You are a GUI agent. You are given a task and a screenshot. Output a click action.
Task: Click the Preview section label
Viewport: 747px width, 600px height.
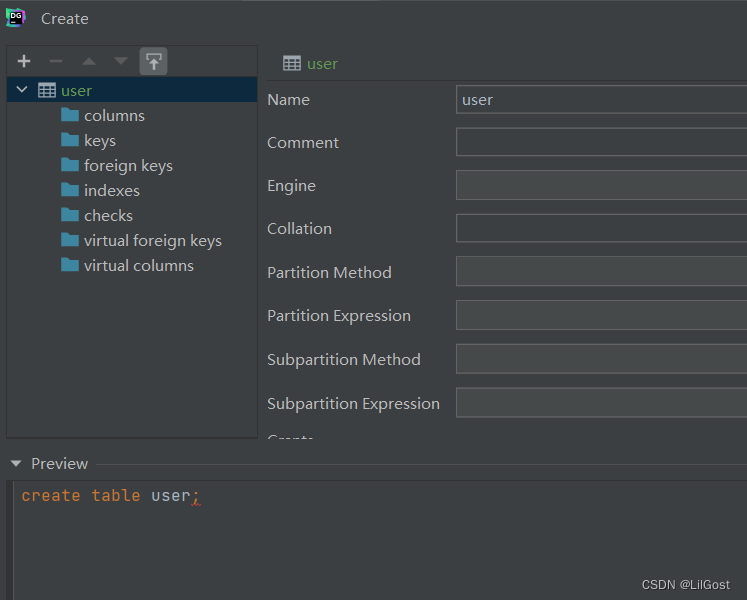(x=60, y=464)
